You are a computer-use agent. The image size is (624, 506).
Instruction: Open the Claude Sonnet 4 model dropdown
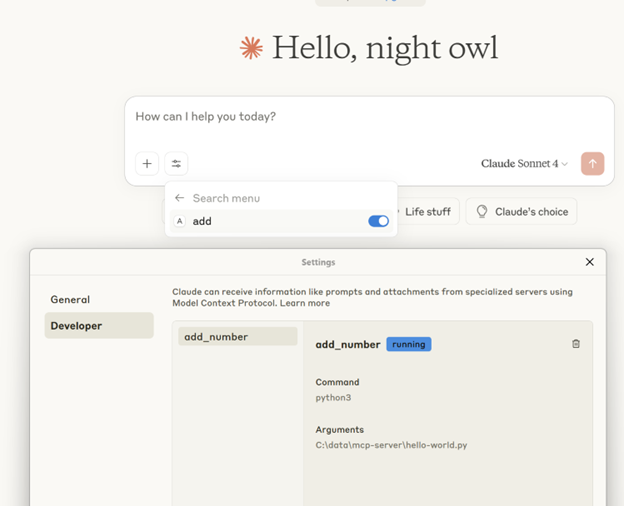tap(524, 164)
